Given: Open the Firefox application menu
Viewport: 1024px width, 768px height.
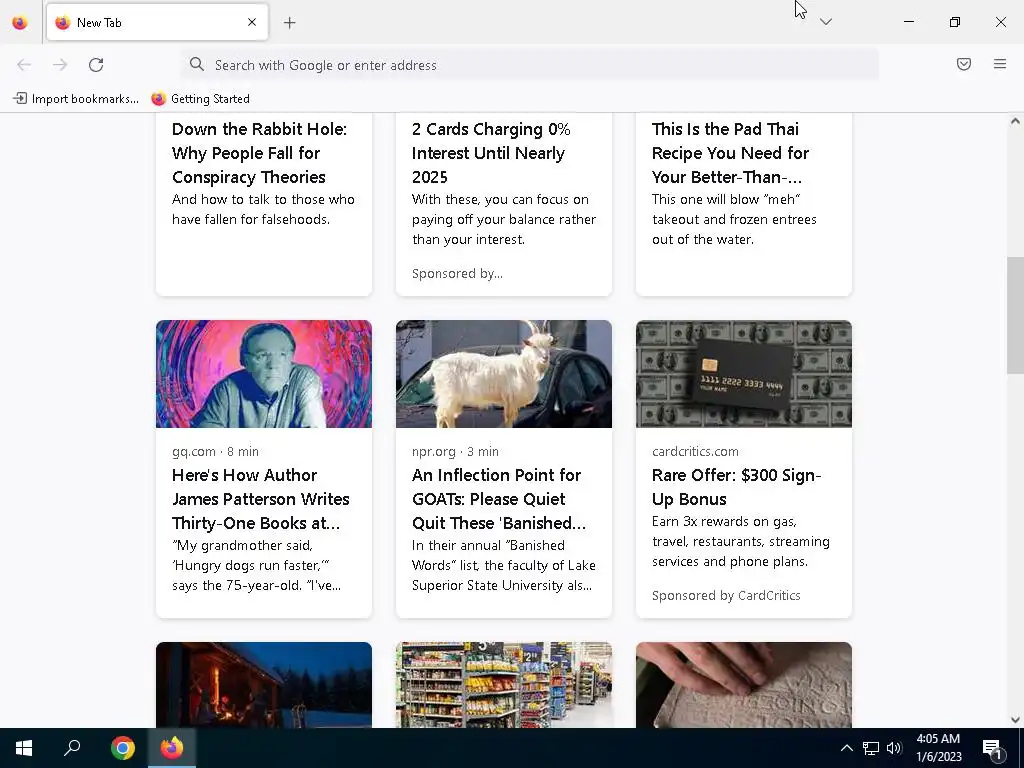Looking at the screenshot, I should click(1000, 64).
